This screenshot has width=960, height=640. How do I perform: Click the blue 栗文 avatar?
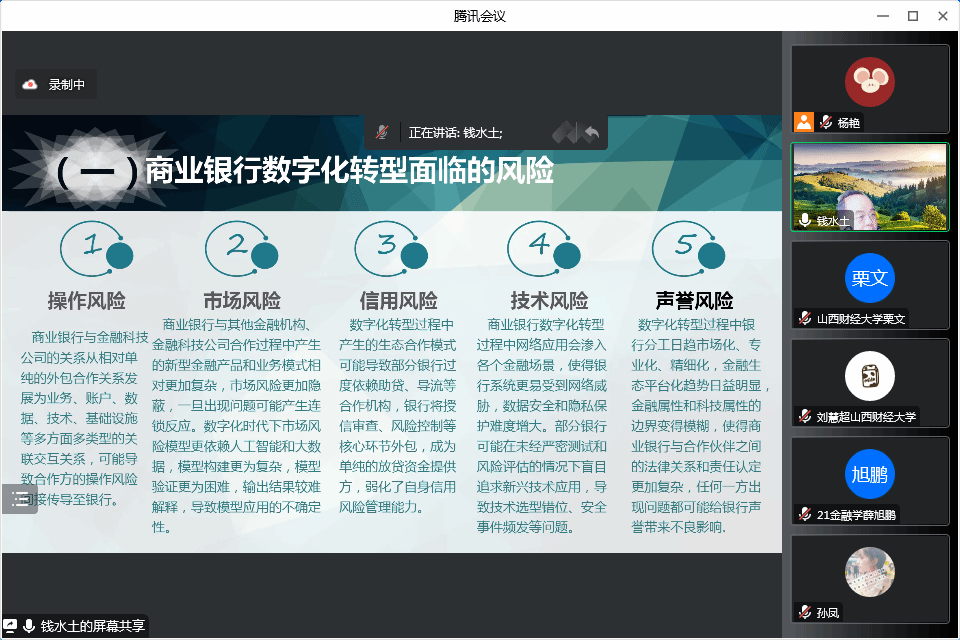(x=869, y=278)
